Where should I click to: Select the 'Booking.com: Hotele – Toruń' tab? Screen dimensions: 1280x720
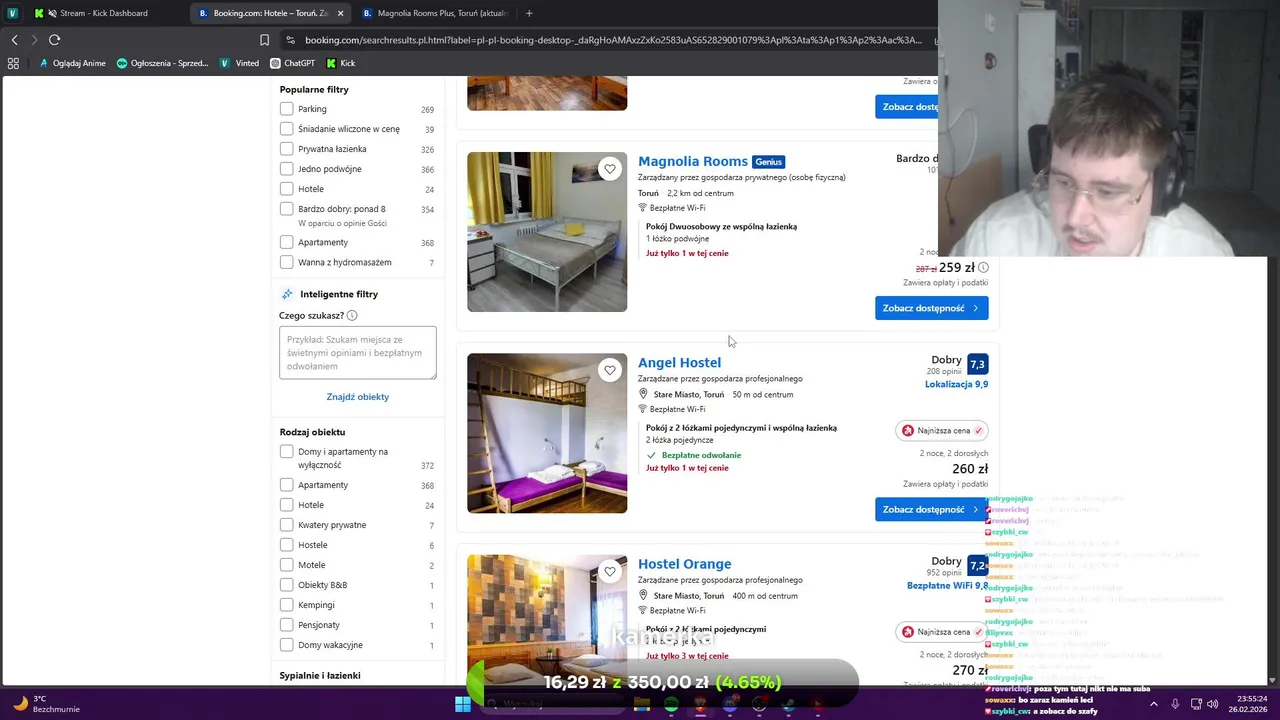270,13
